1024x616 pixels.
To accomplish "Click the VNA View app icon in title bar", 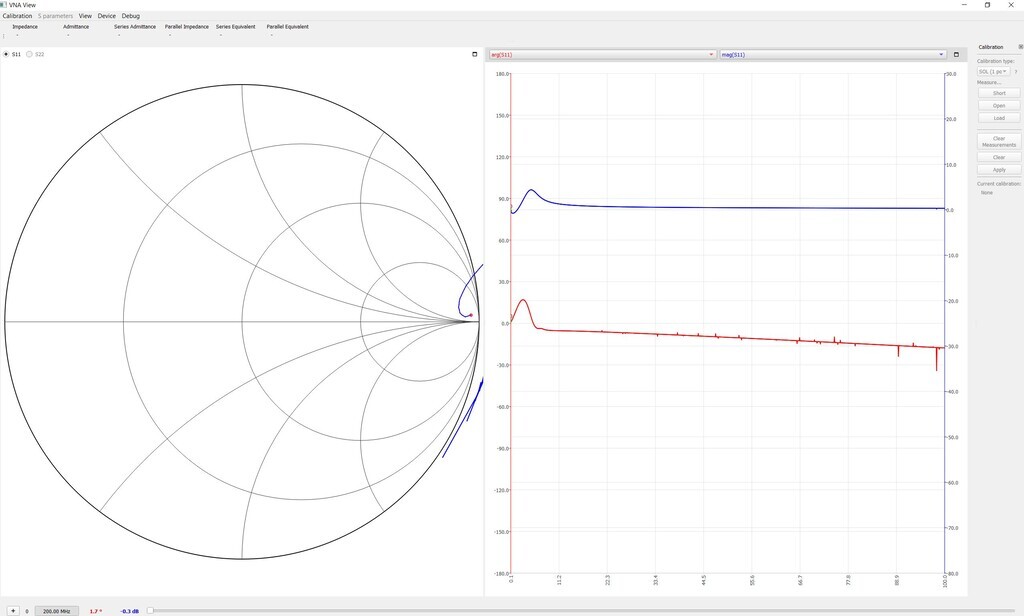I will [x=4, y=5].
